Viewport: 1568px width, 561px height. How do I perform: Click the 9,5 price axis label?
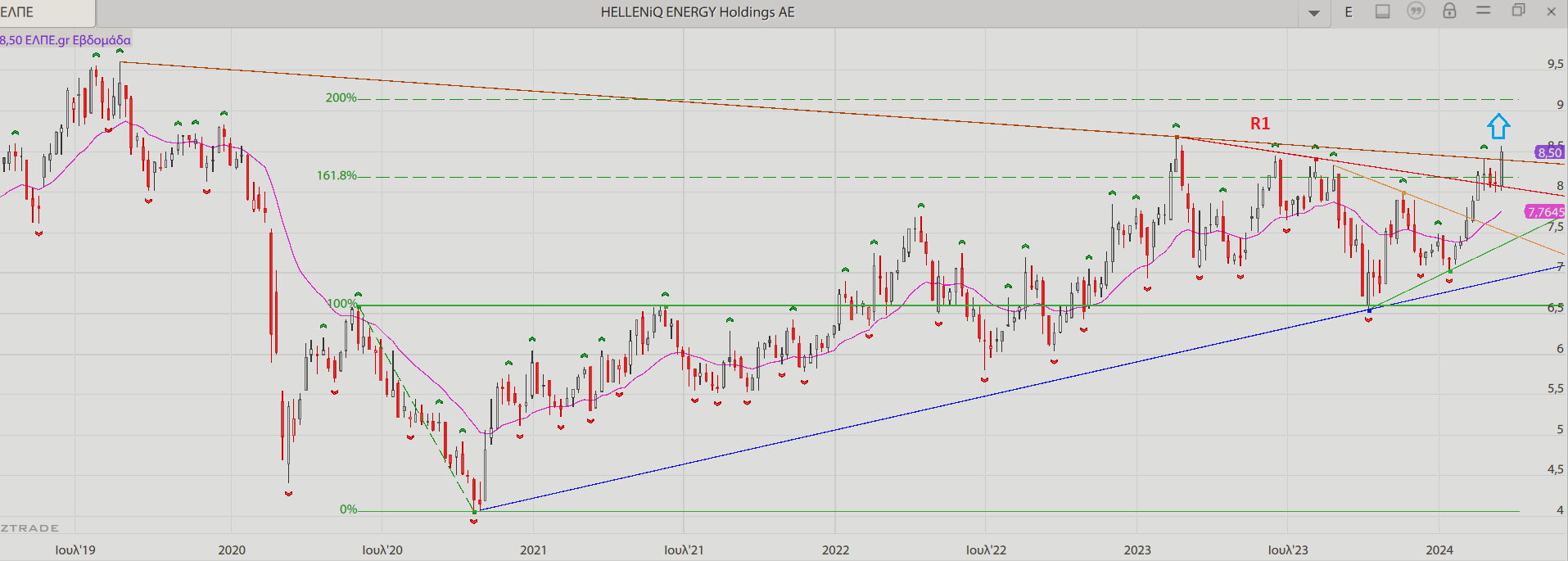click(x=1555, y=64)
